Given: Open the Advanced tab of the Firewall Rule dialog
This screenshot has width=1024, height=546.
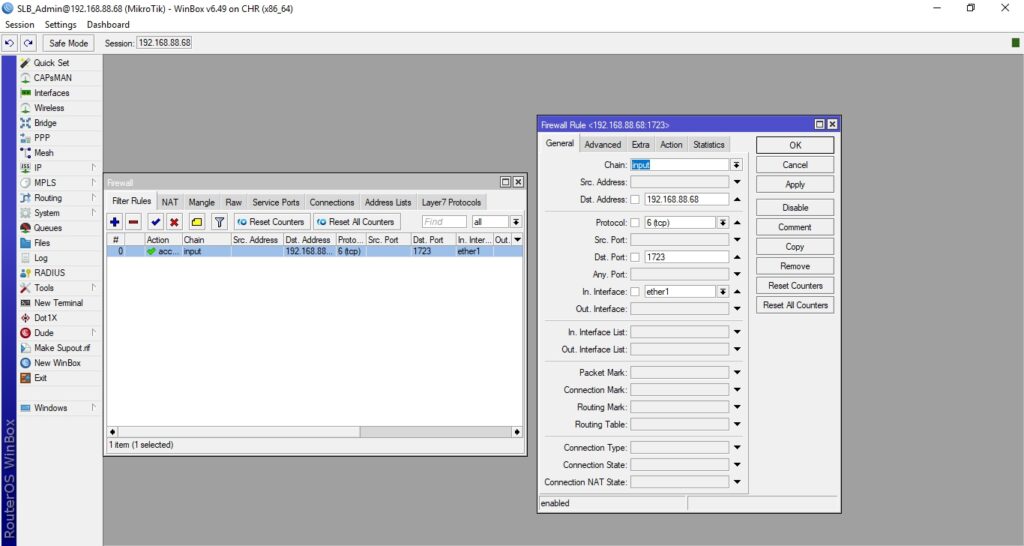Looking at the screenshot, I should tap(602, 145).
